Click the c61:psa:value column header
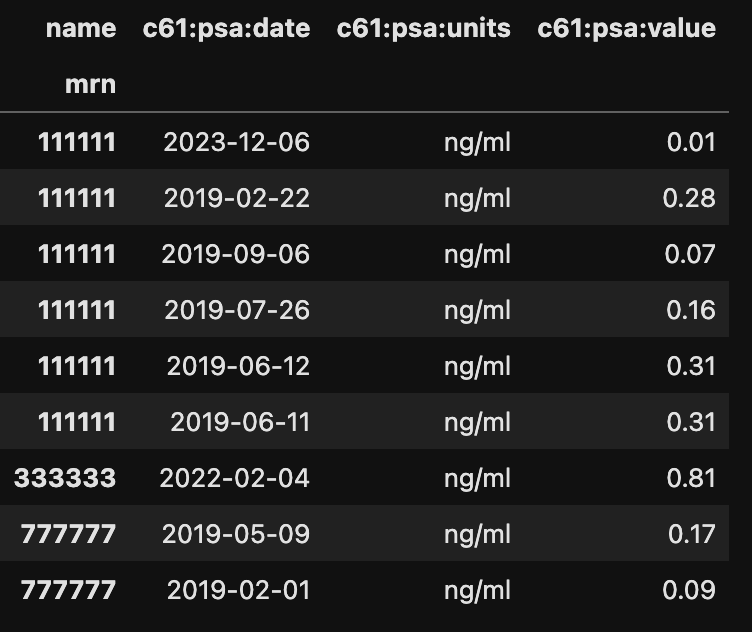The width and height of the screenshot is (752, 632). point(626,28)
